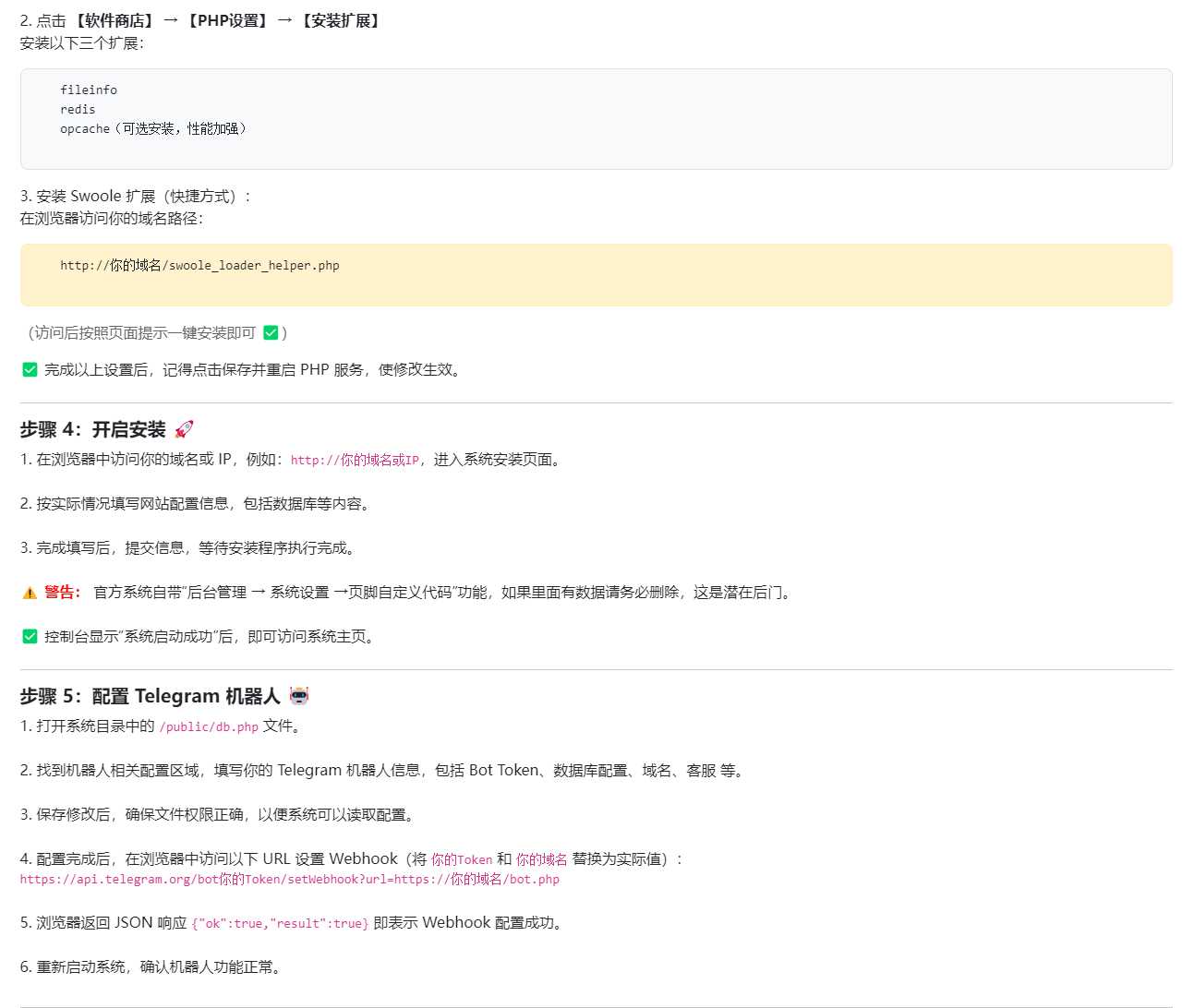Click the 【PHP设置】 bold text

pyautogui.click(x=227, y=20)
